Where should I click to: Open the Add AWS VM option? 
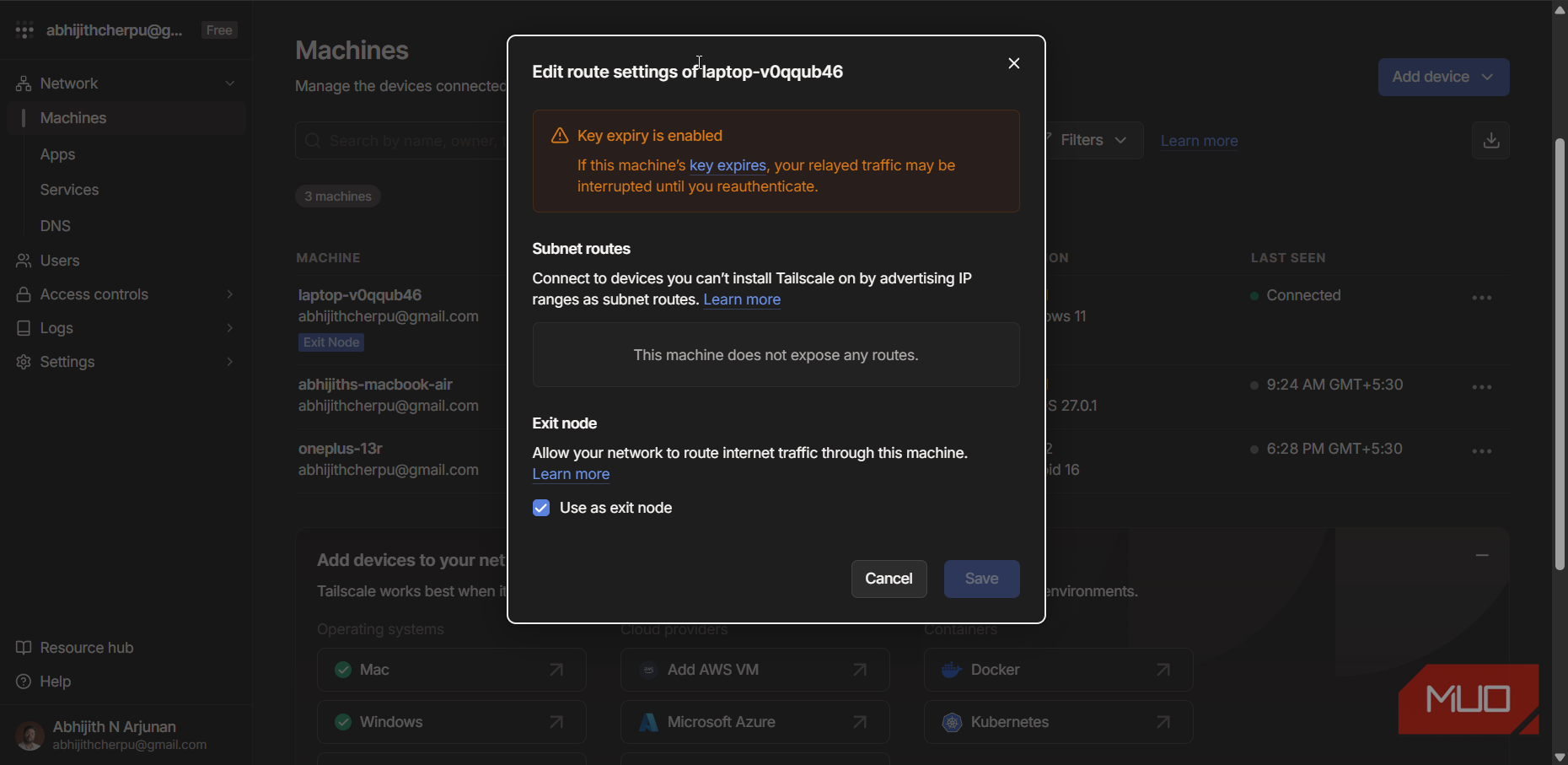754,670
